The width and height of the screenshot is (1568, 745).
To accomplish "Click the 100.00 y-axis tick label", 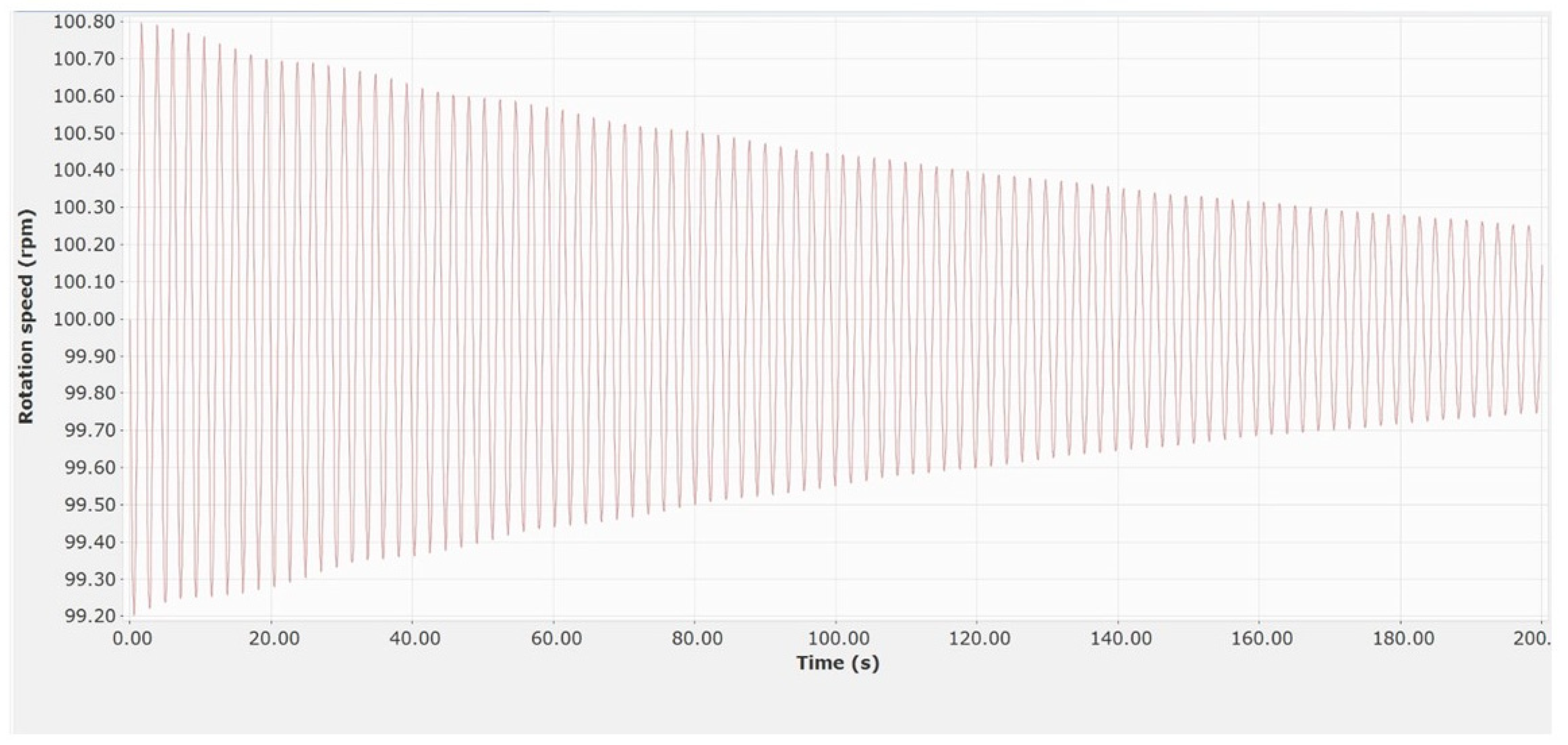I will [x=84, y=319].
